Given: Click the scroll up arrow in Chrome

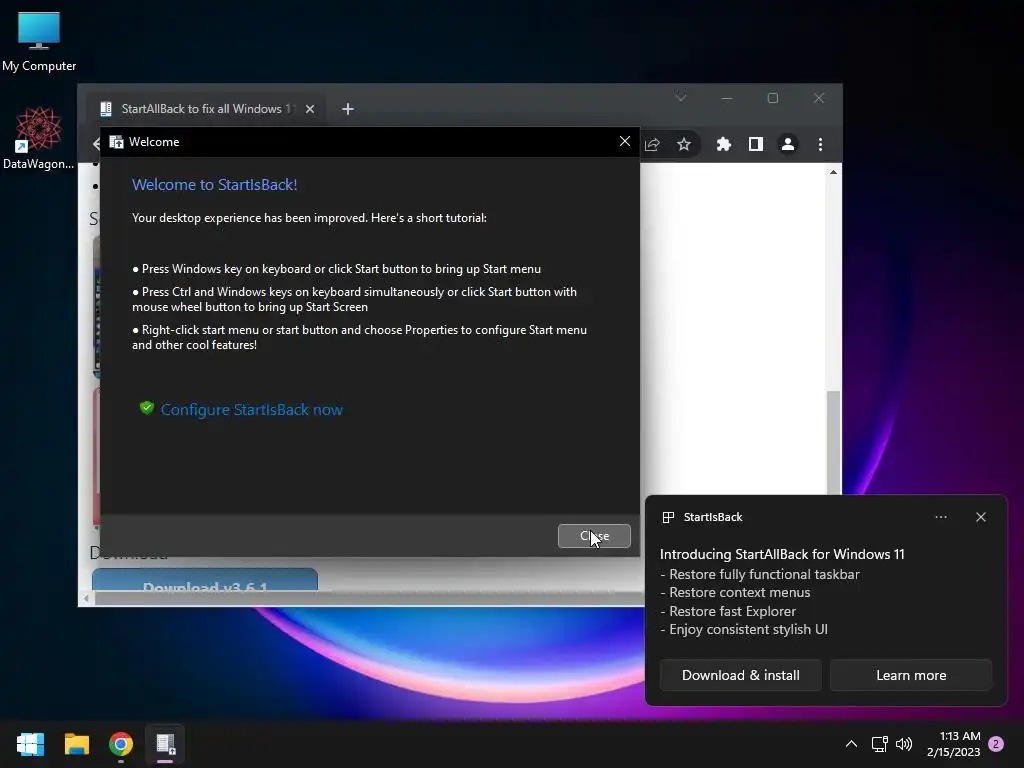Looking at the screenshot, I should point(833,172).
